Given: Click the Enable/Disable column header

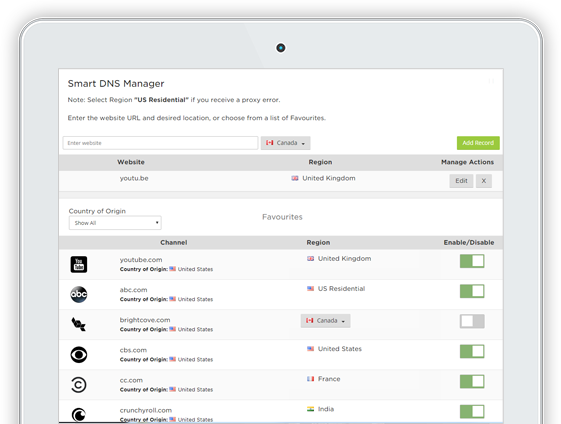Looking at the screenshot, I should [x=469, y=243].
